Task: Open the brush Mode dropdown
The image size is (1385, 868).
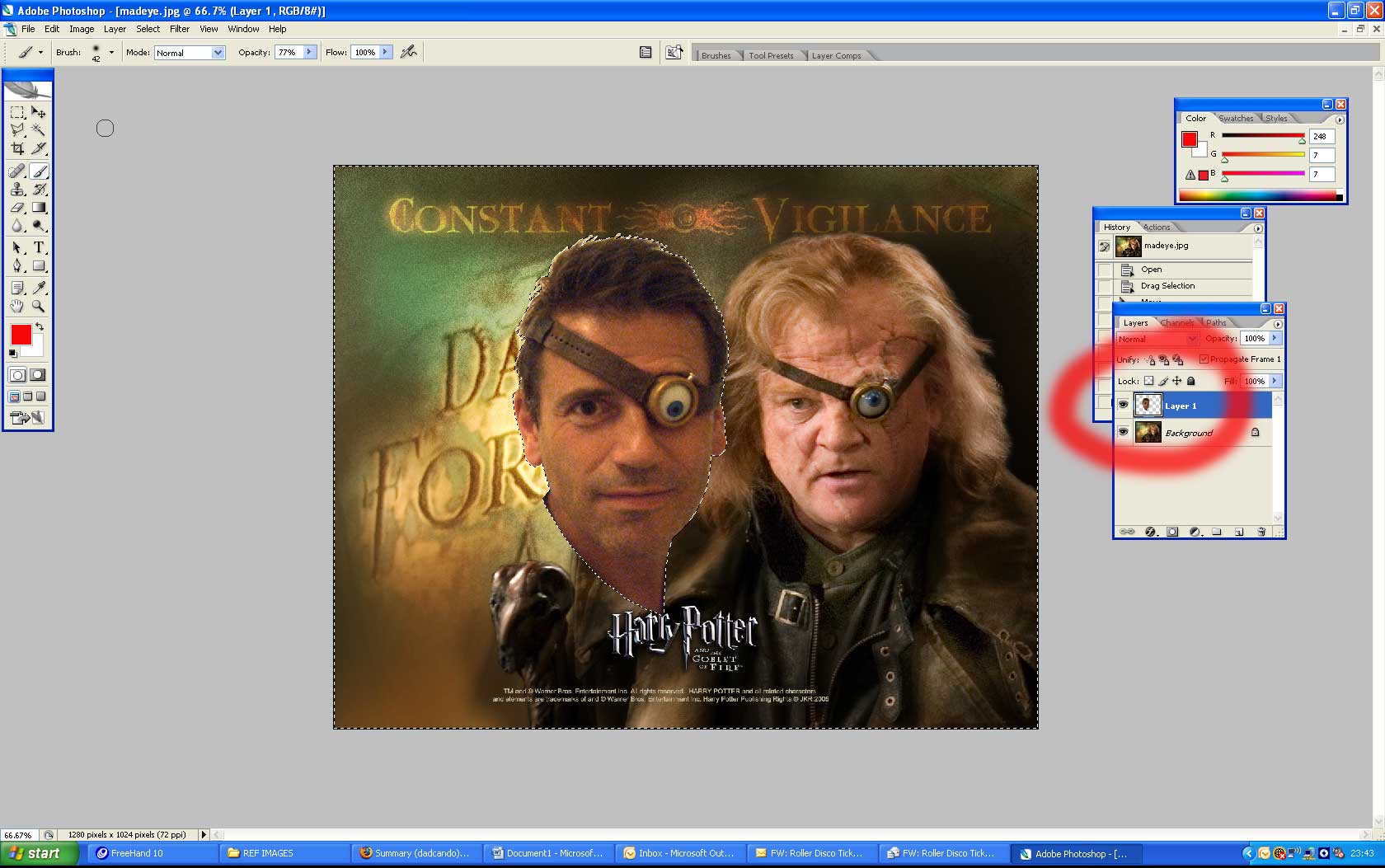Action: 218,52
